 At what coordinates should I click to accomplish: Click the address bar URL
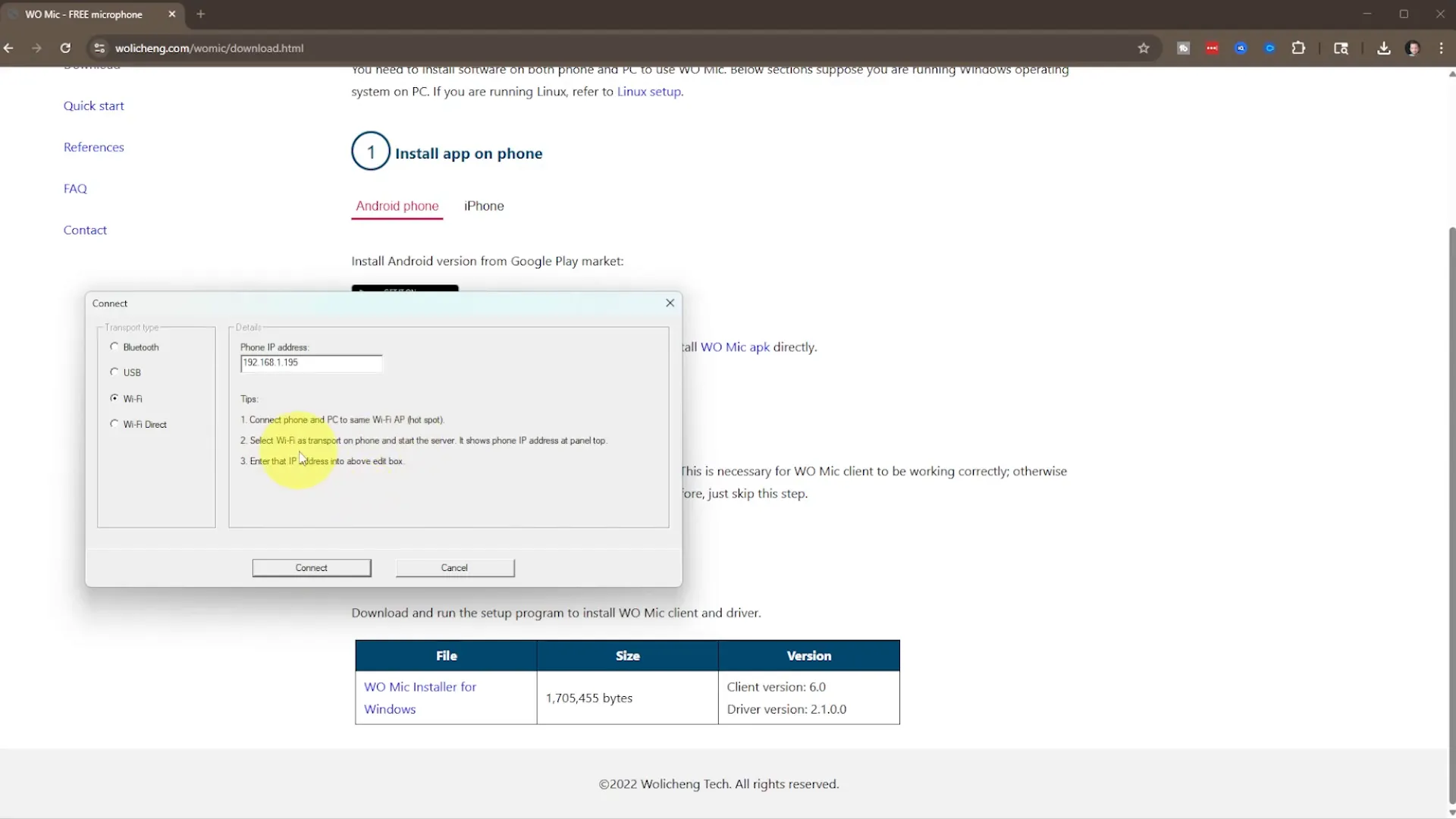(x=209, y=48)
